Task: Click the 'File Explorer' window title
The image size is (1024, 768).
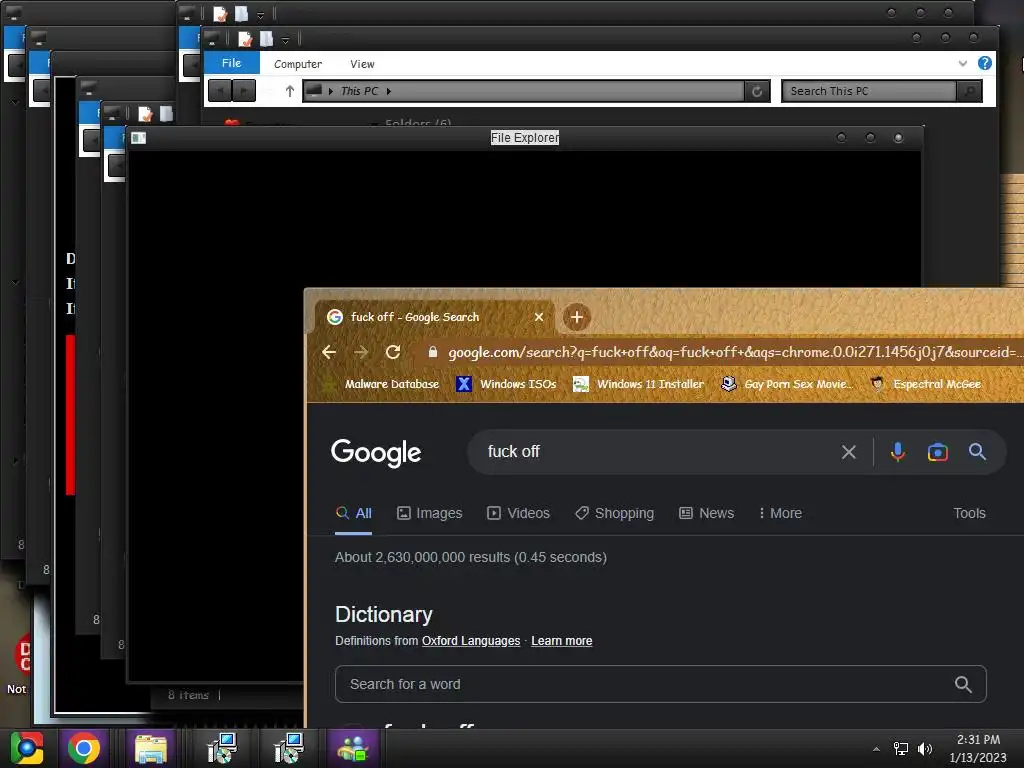Action: pyautogui.click(x=524, y=138)
